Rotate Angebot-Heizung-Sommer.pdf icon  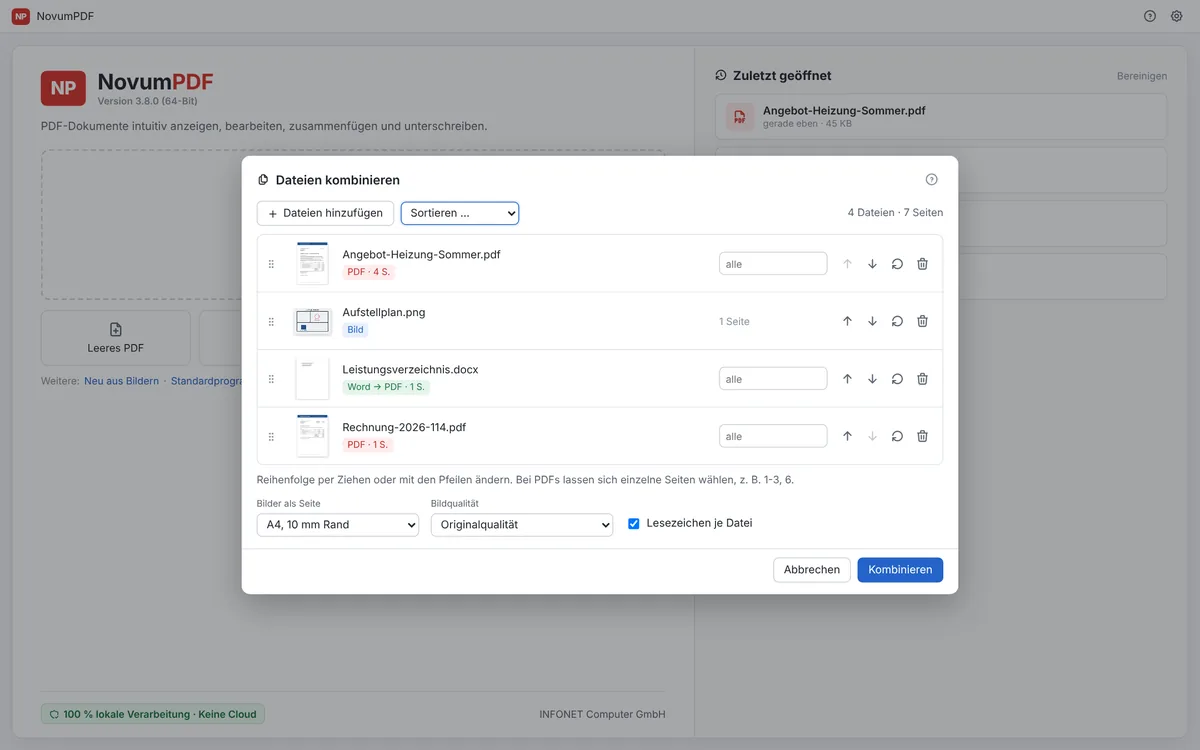pyautogui.click(x=897, y=264)
